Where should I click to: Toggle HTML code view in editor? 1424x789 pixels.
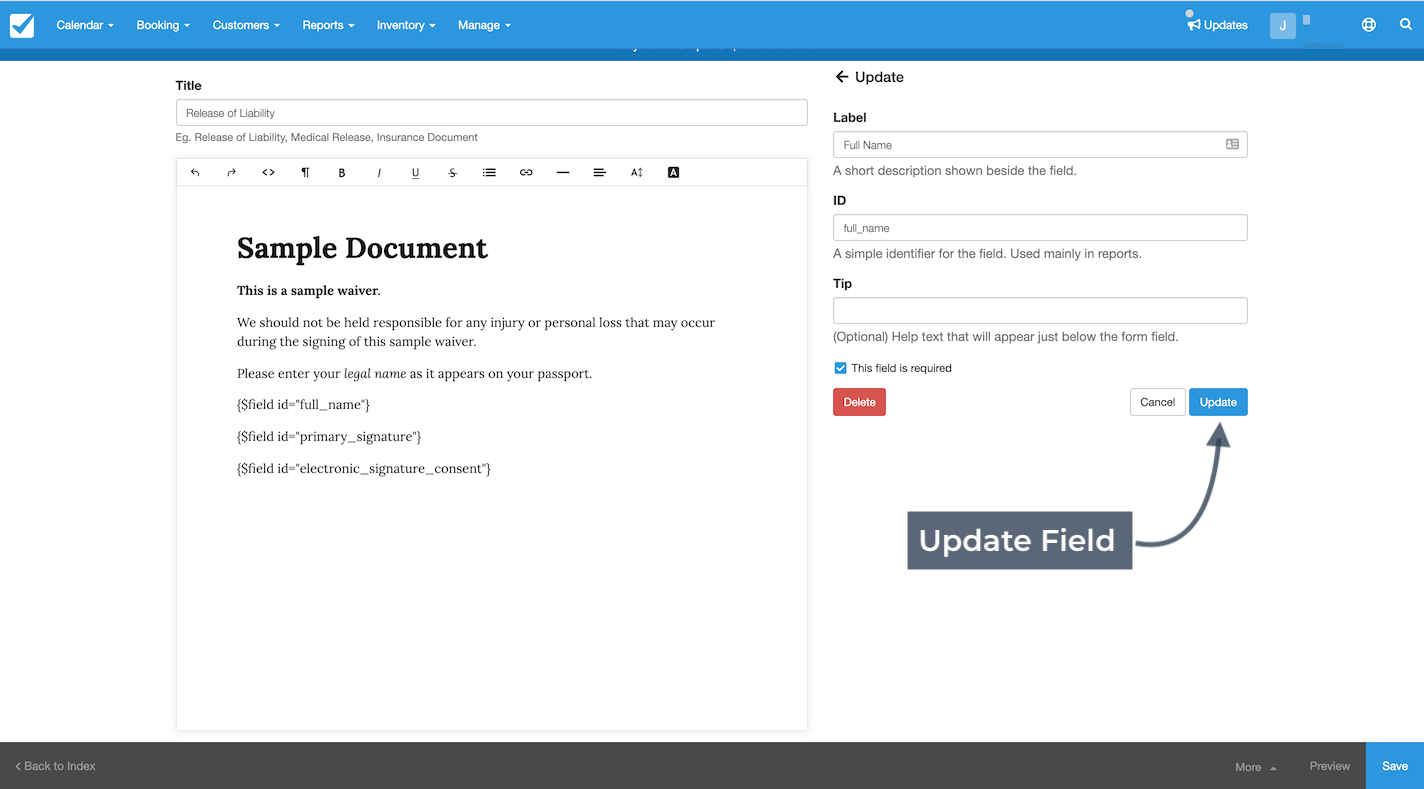pyautogui.click(x=268, y=173)
